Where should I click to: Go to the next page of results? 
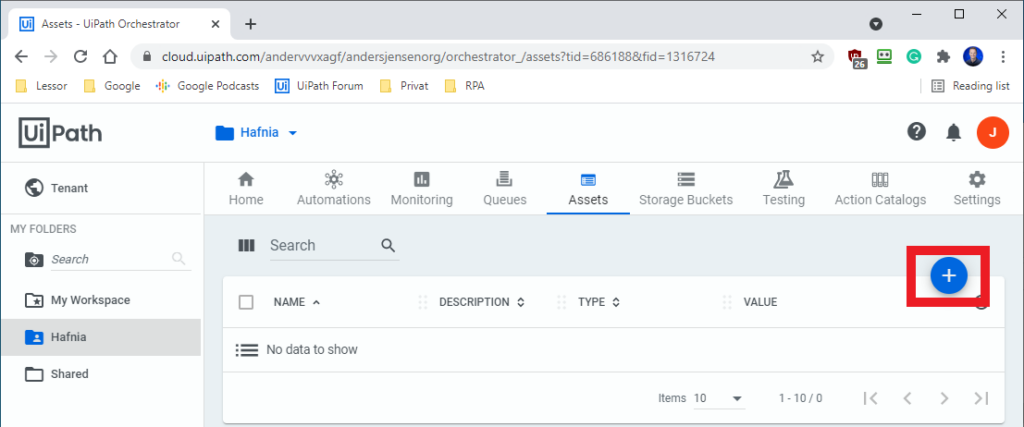pos(944,398)
